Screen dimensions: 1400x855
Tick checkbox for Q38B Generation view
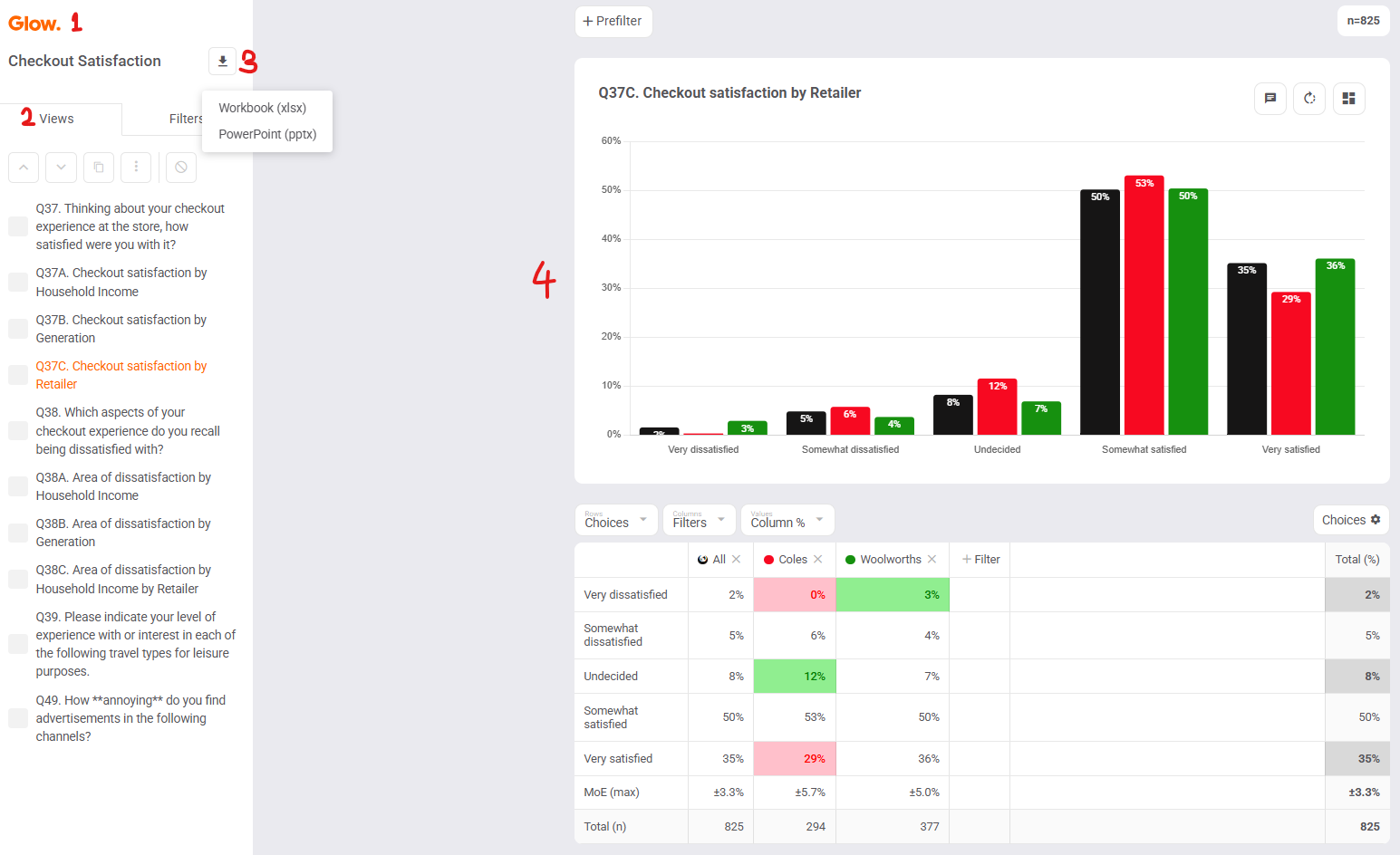click(18, 533)
